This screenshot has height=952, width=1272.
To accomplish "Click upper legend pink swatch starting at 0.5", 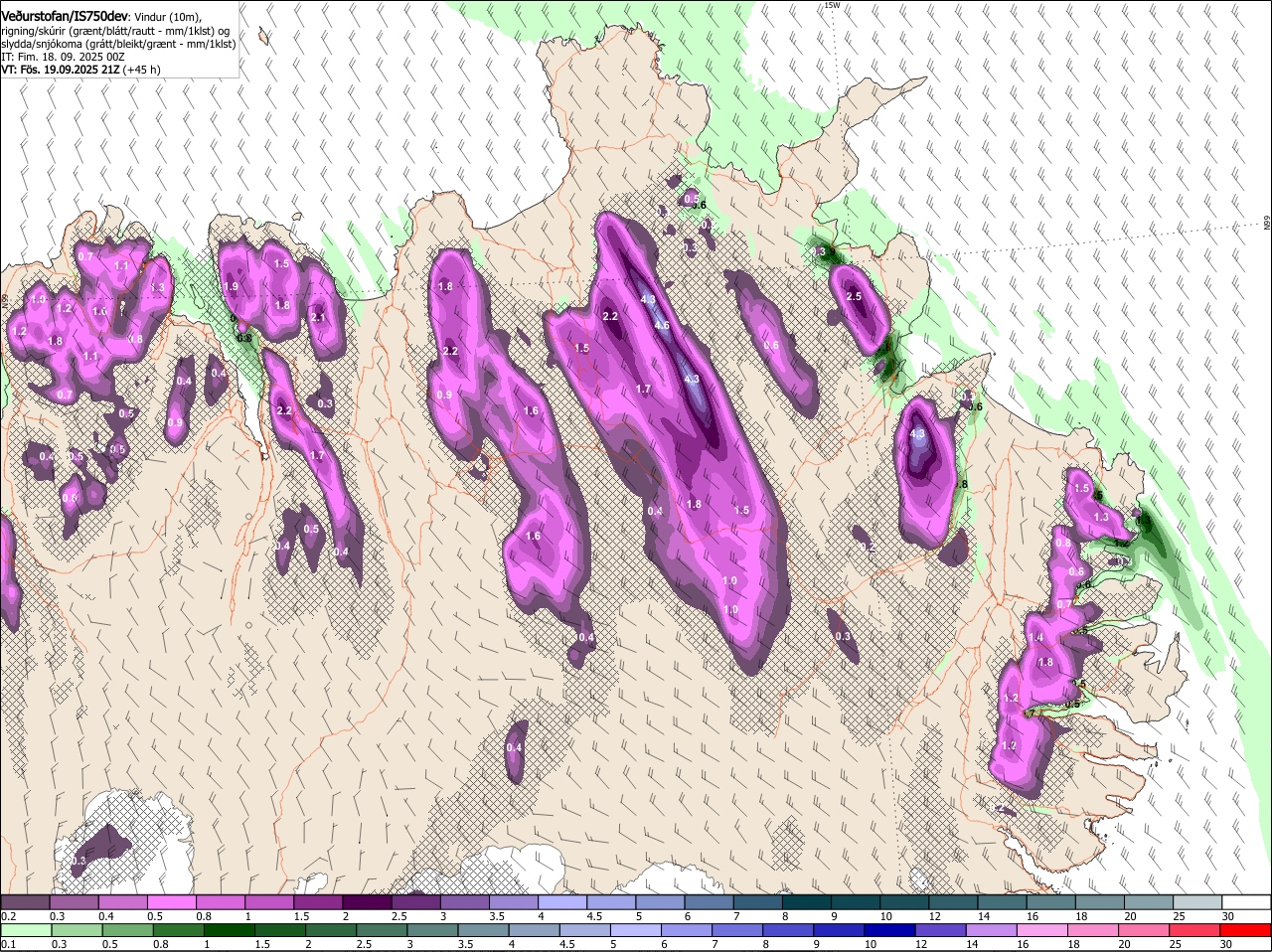I will (x=171, y=902).
